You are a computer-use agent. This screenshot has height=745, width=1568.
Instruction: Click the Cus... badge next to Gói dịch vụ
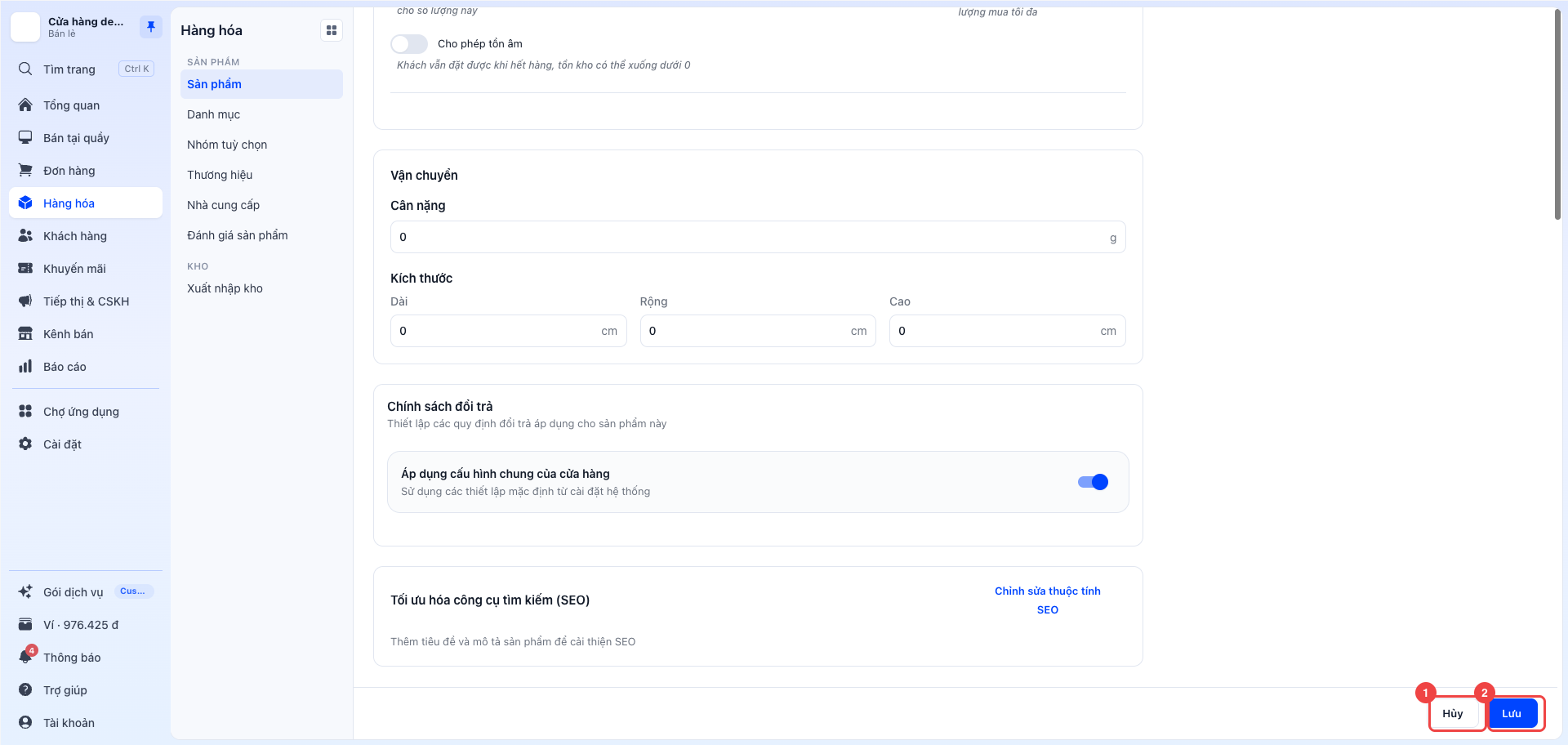pyautogui.click(x=133, y=591)
